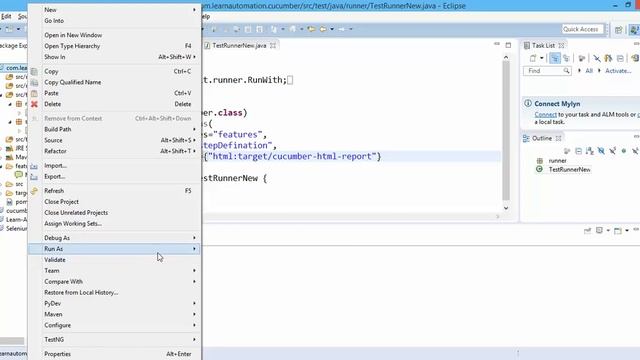Click the Copy Qualified Name icon
The width and height of the screenshot is (640, 360).
34,82
